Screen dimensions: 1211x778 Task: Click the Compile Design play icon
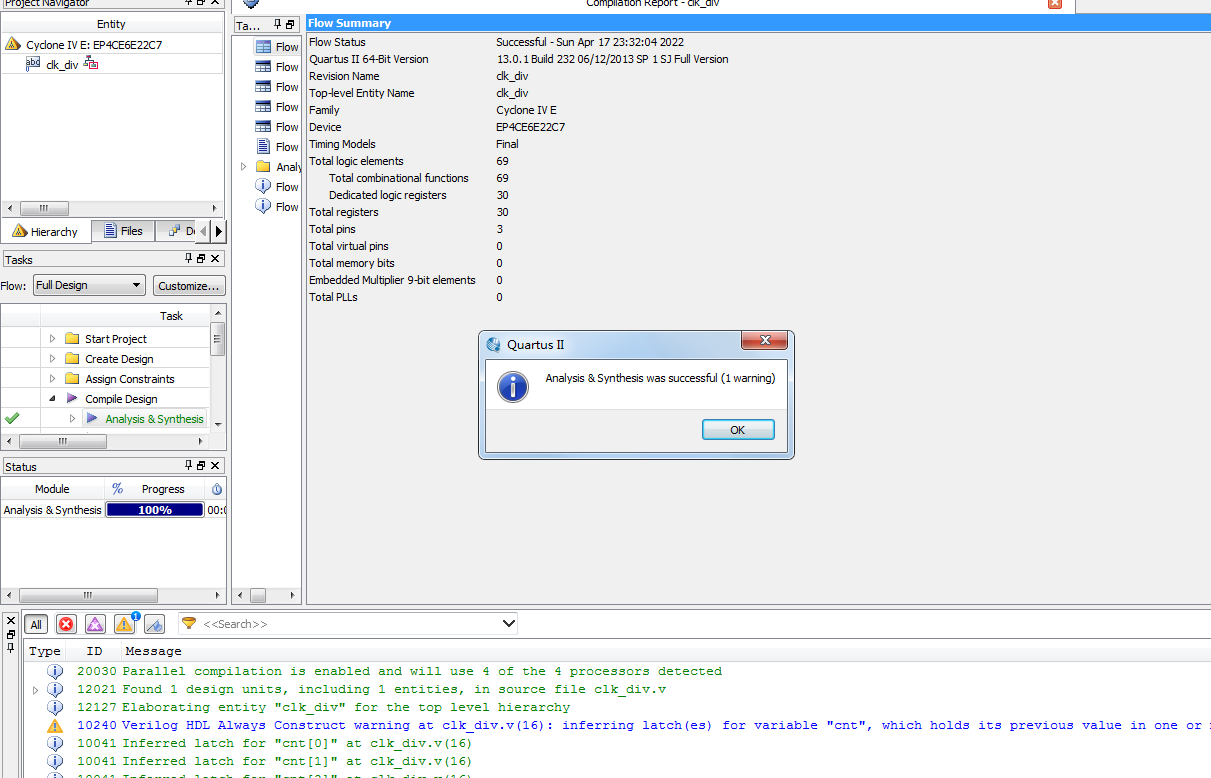click(72, 399)
